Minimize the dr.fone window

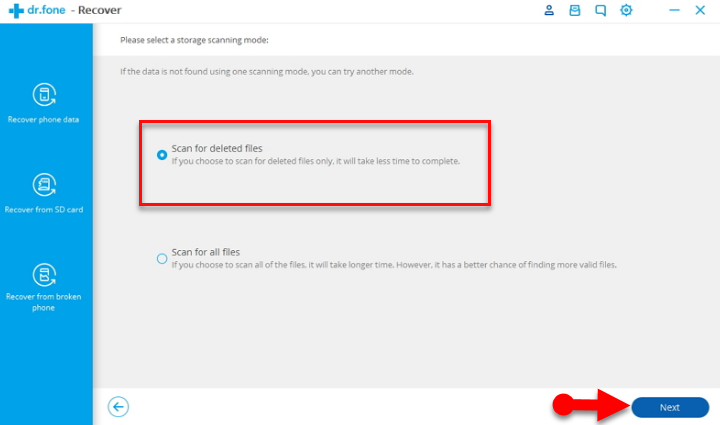click(x=672, y=10)
